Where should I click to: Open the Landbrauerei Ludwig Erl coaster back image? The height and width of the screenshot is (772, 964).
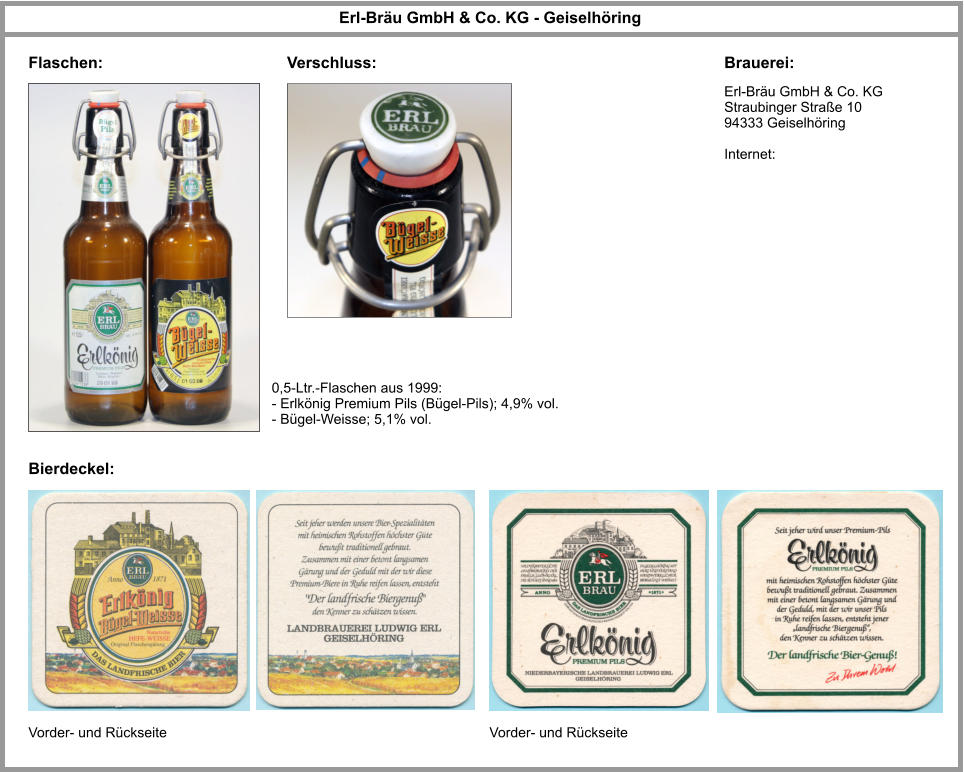coord(365,599)
